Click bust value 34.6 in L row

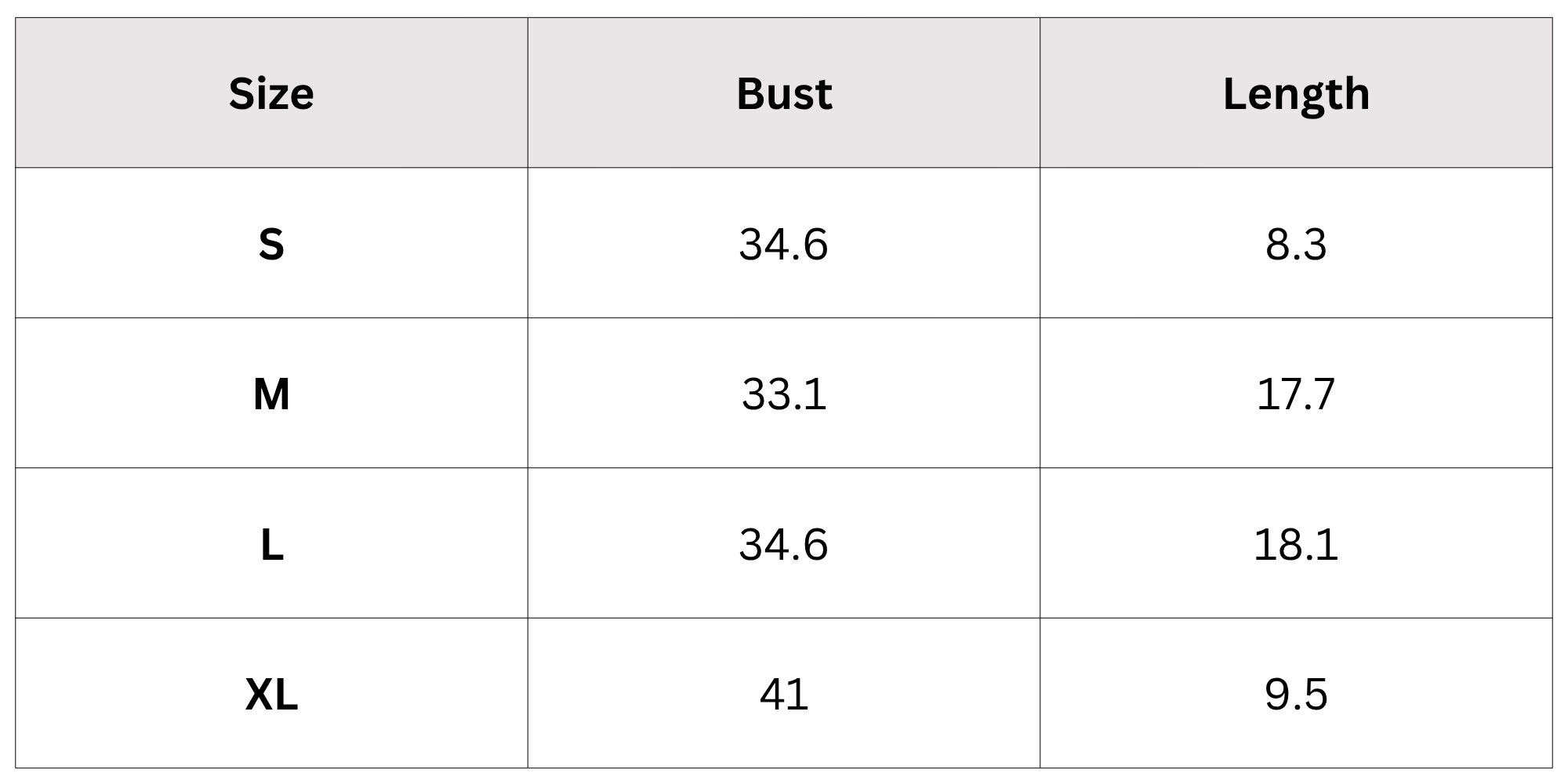click(784, 544)
